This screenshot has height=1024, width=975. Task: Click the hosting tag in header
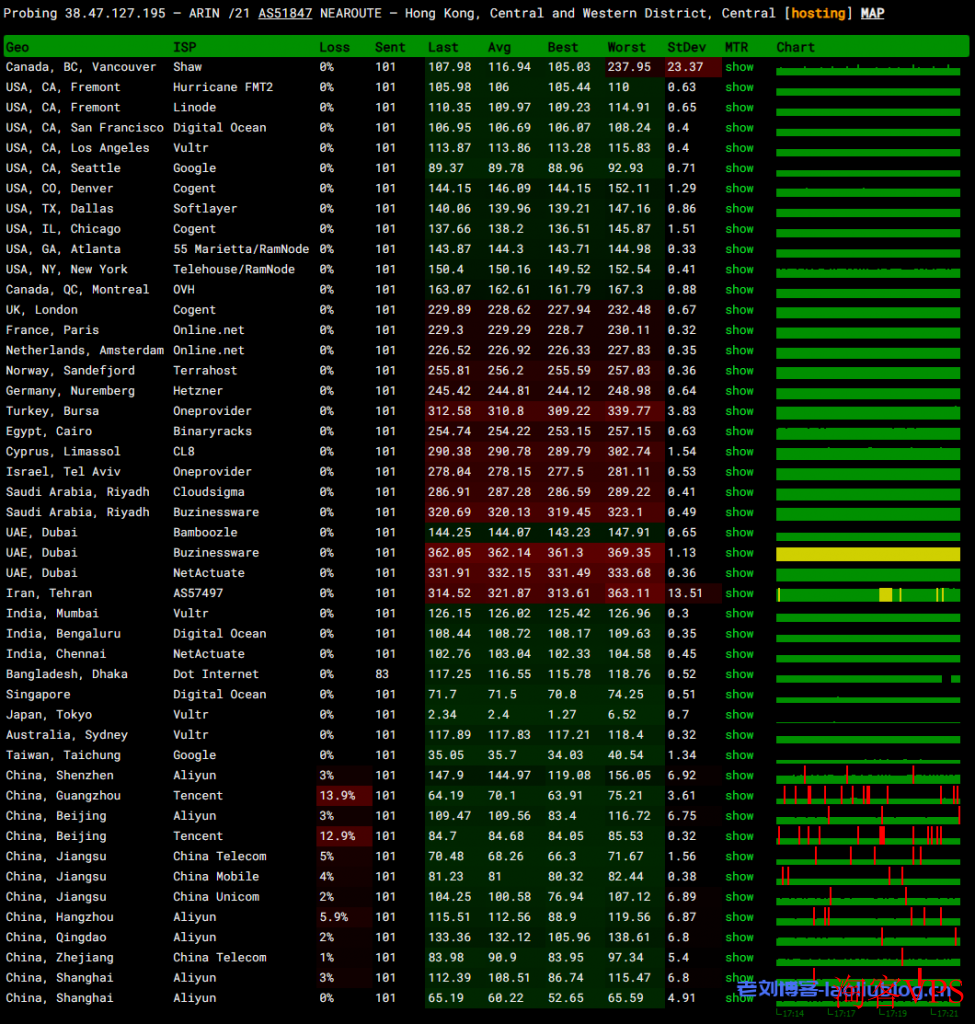pyautogui.click(x=818, y=13)
